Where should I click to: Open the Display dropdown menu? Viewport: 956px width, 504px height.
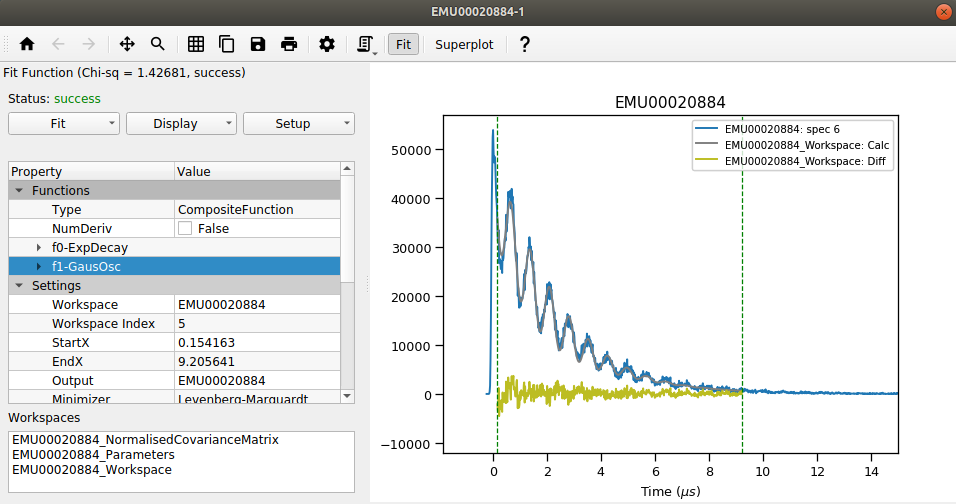tap(181, 123)
